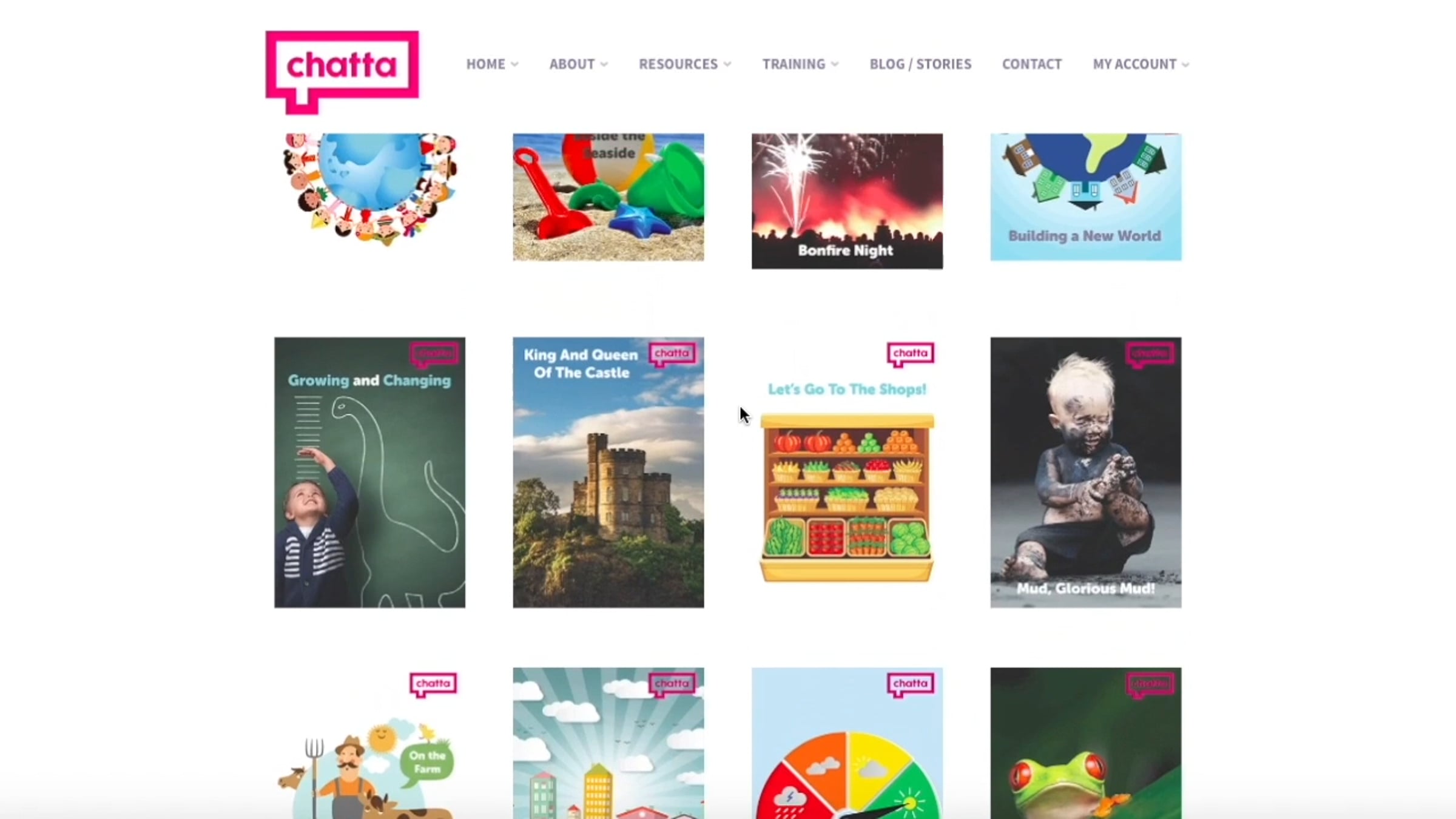Click the chatta badge on the city skyline card
1456x819 pixels.
672,685
